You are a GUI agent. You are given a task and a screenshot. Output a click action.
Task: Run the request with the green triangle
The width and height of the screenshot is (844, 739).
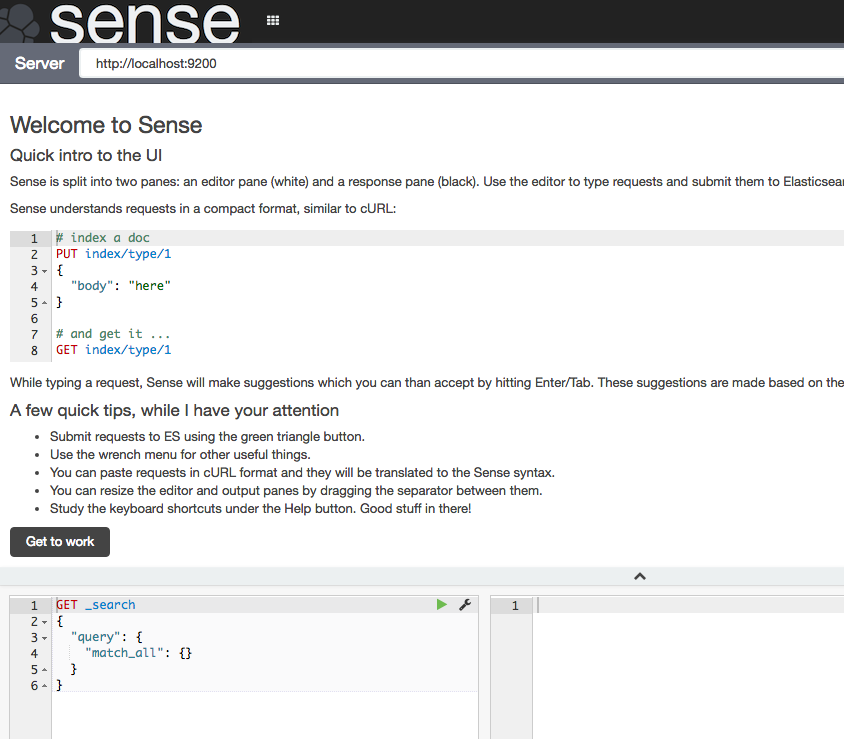(x=442, y=605)
